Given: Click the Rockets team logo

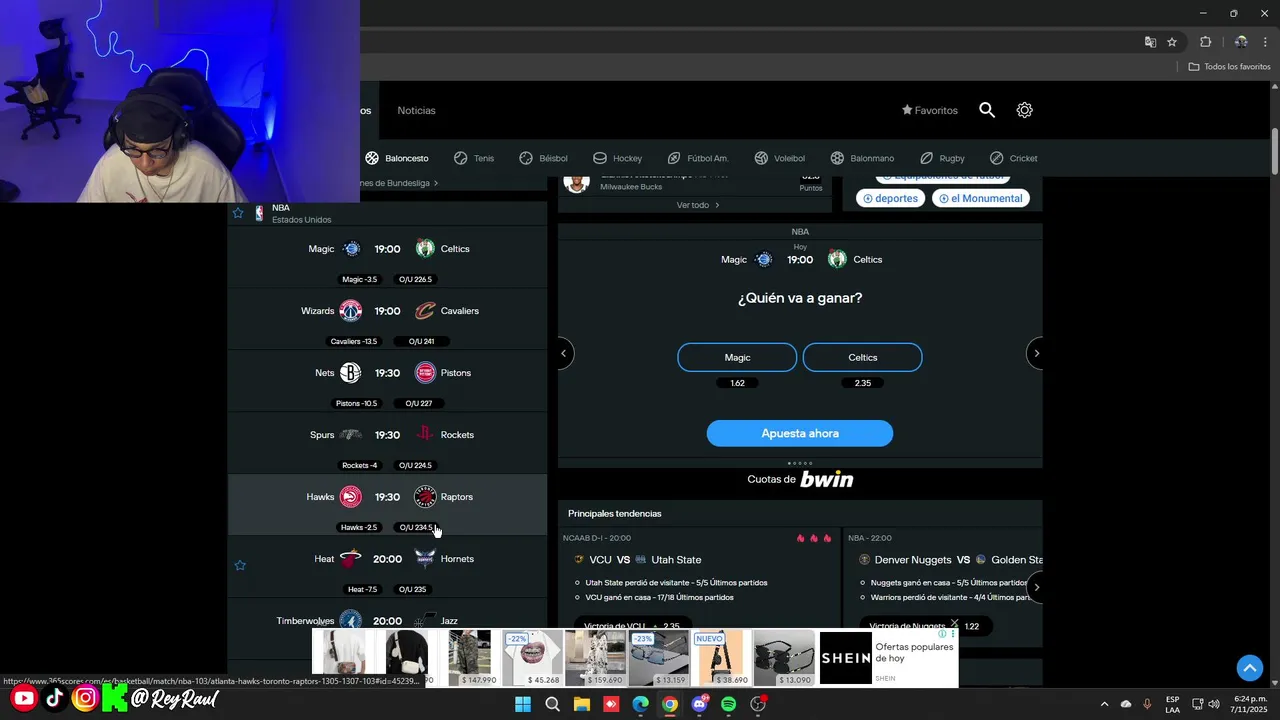Looking at the screenshot, I should pos(425,435).
